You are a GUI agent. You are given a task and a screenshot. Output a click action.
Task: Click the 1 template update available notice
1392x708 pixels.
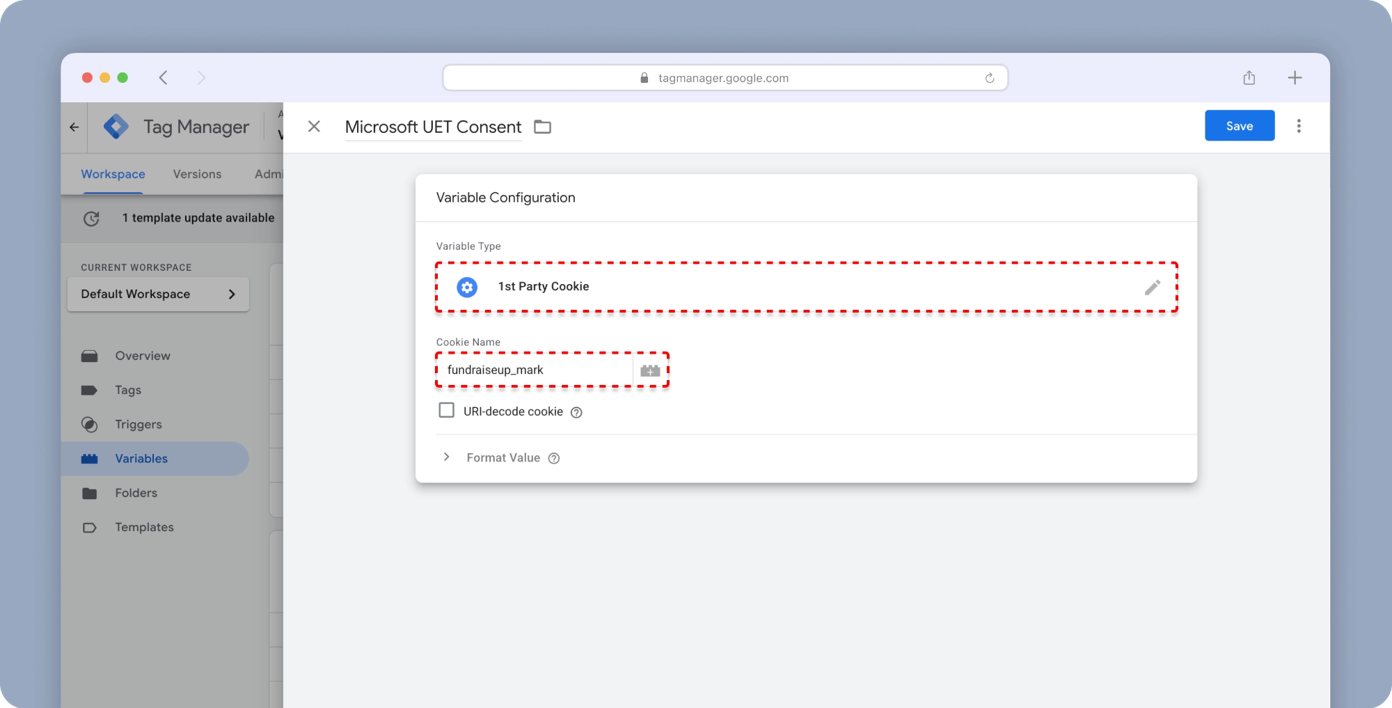tap(197, 218)
